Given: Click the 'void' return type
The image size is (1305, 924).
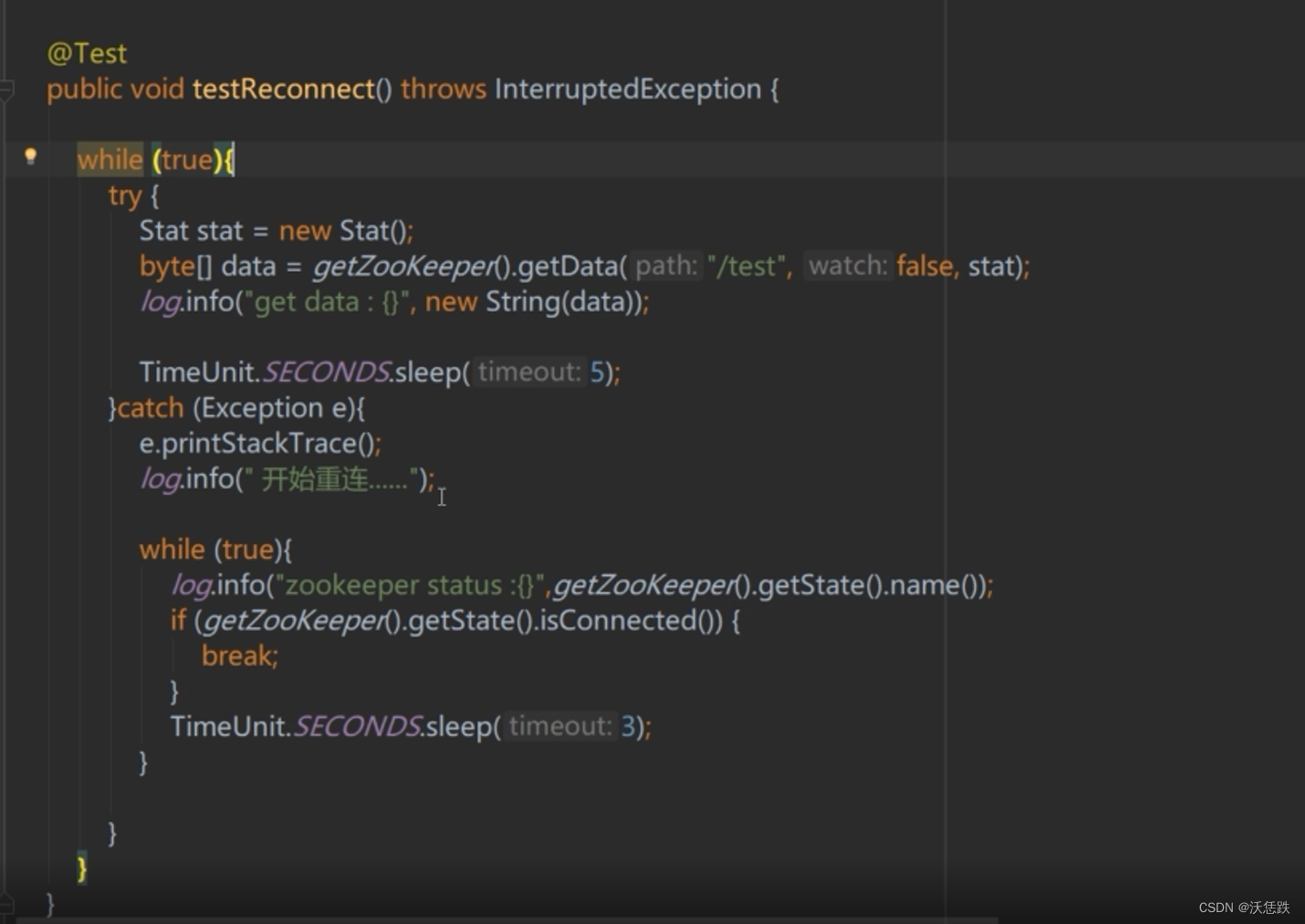Looking at the screenshot, I should 157,89.
